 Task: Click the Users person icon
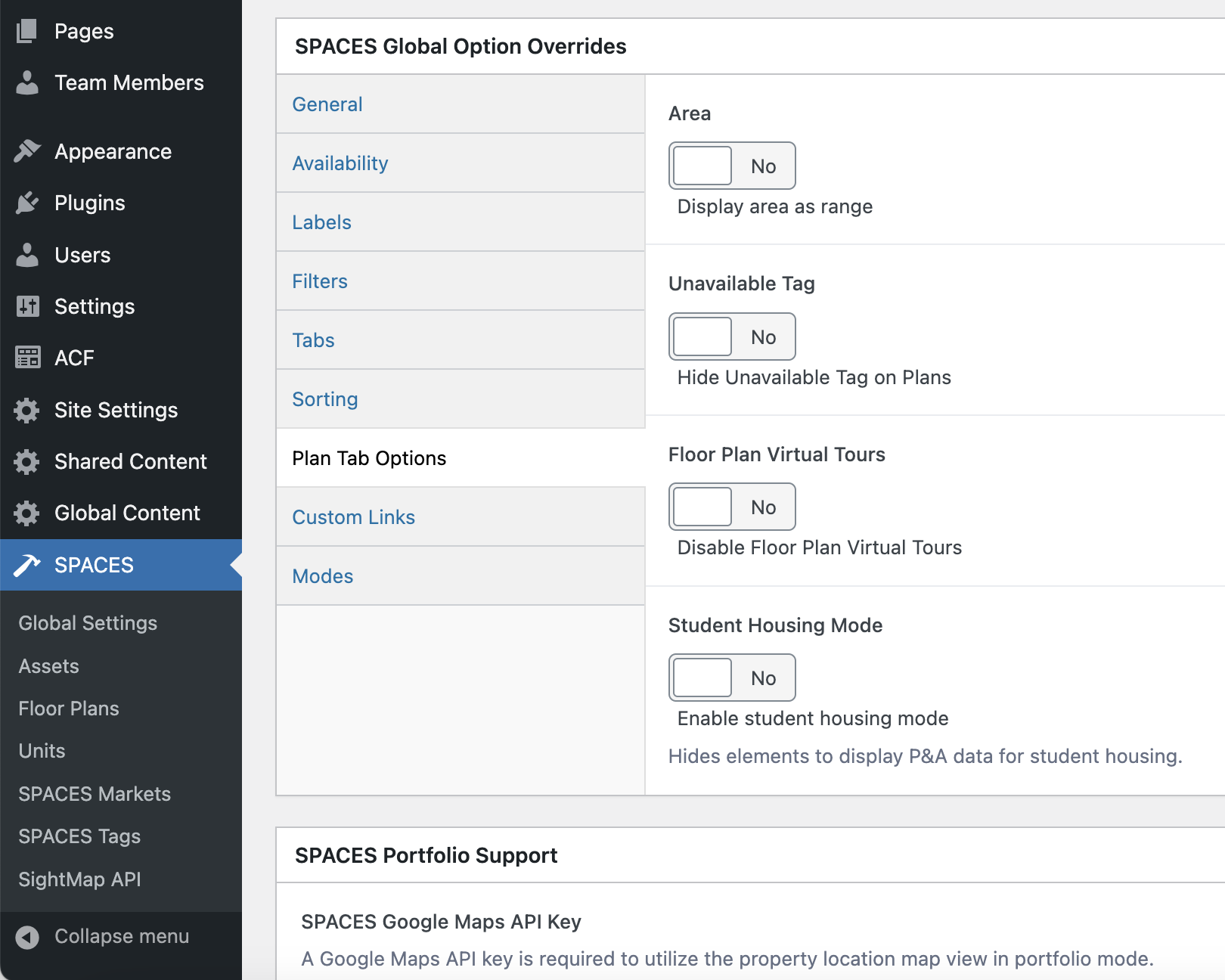point(26,255)
